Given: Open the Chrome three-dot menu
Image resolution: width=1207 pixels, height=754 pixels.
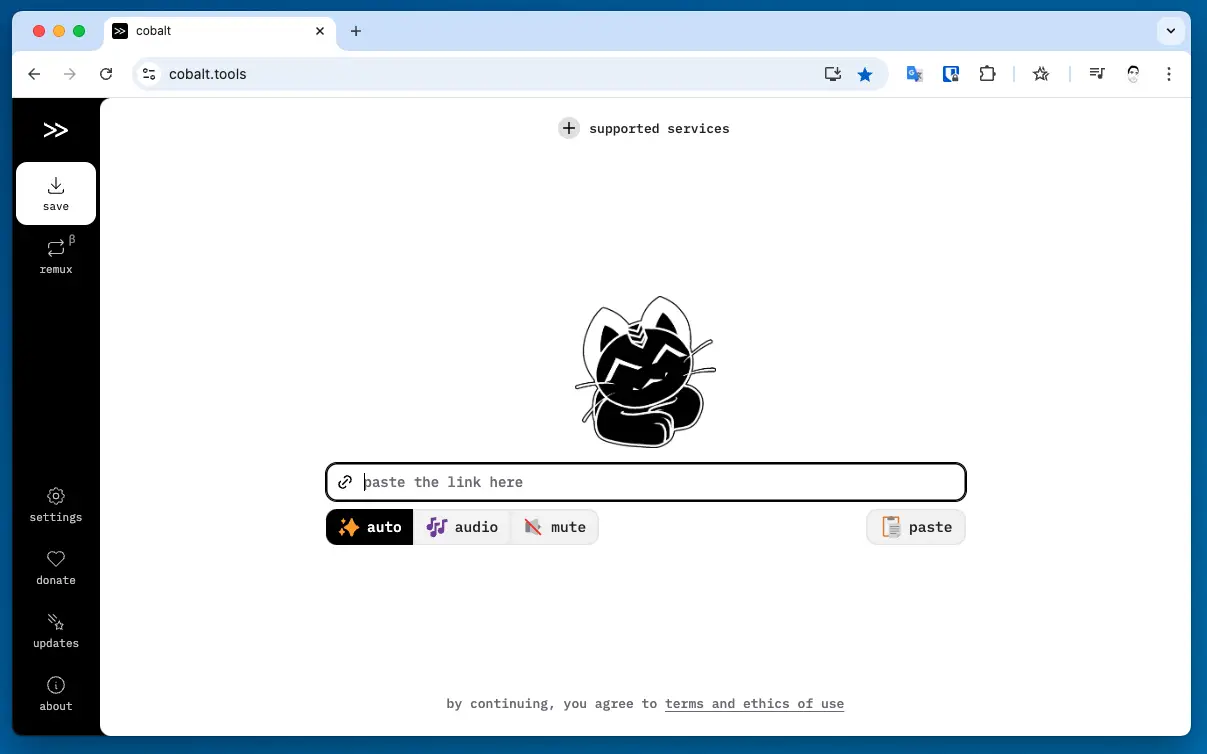Looking at the screenshot, I should click(x=1169, y=74).
